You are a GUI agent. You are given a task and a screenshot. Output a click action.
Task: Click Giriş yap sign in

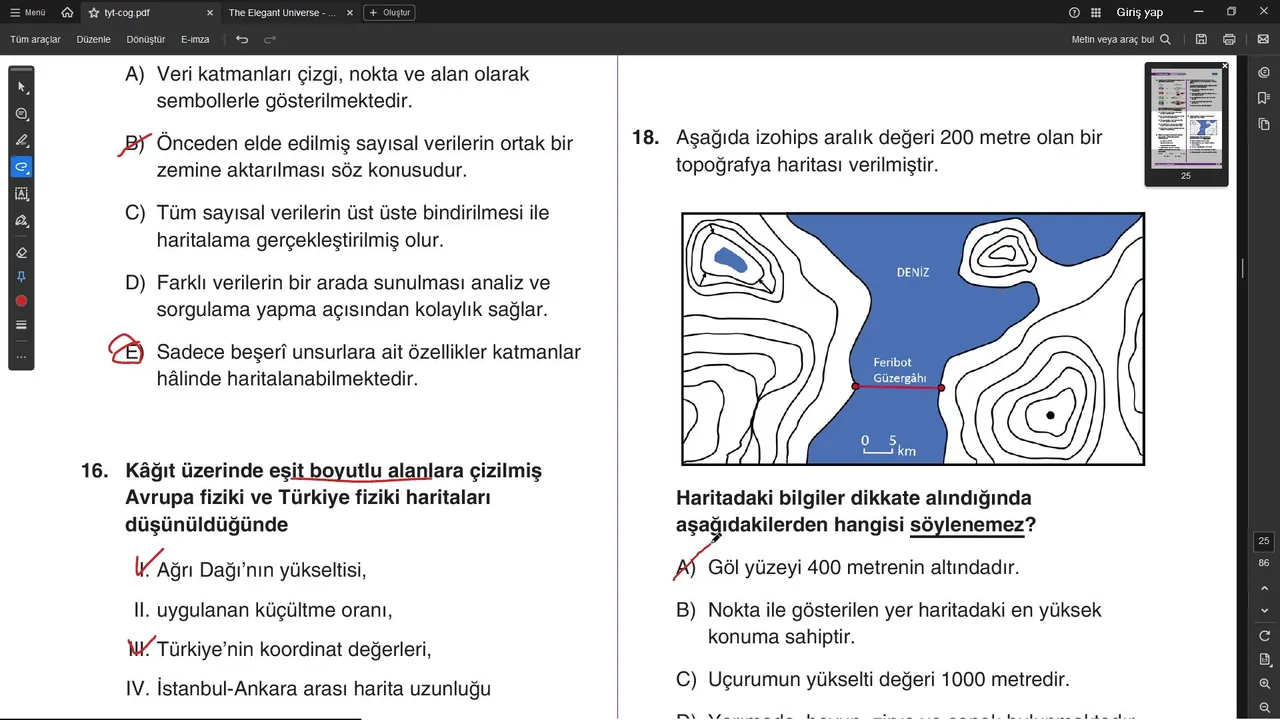point(1139,13)
